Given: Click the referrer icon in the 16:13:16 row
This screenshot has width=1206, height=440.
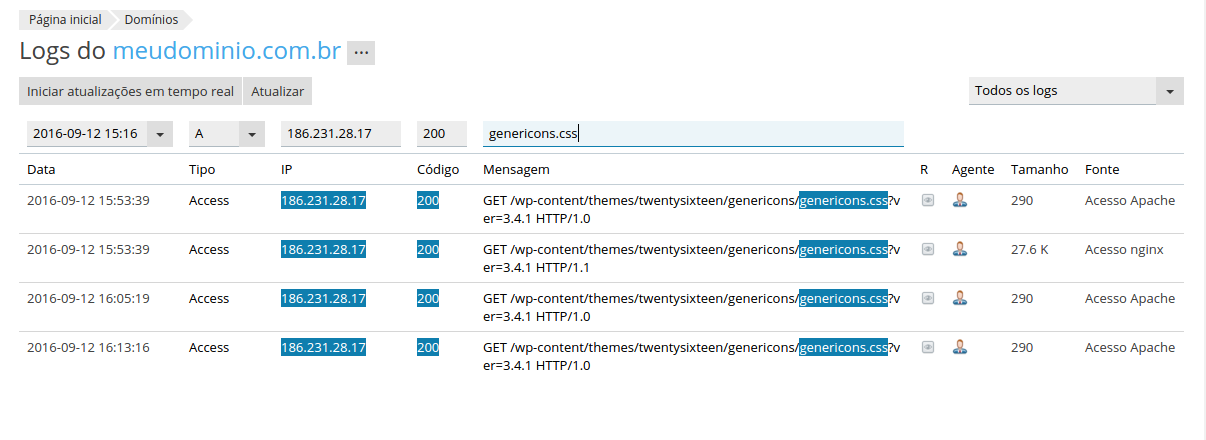Looking at the screenshot, I should pyautogui.click(x=928, y=347).
